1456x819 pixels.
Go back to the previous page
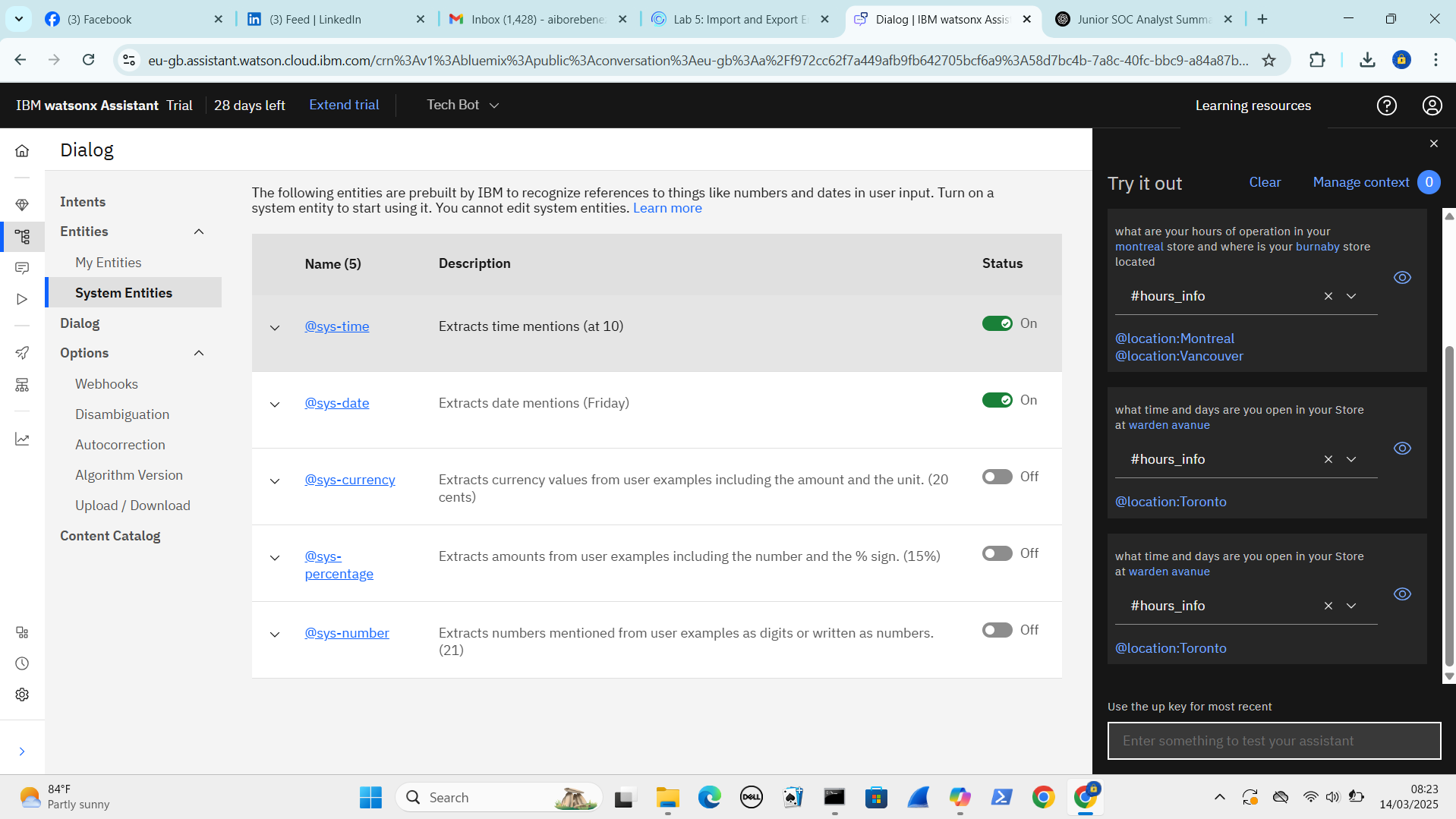point(20,60)
